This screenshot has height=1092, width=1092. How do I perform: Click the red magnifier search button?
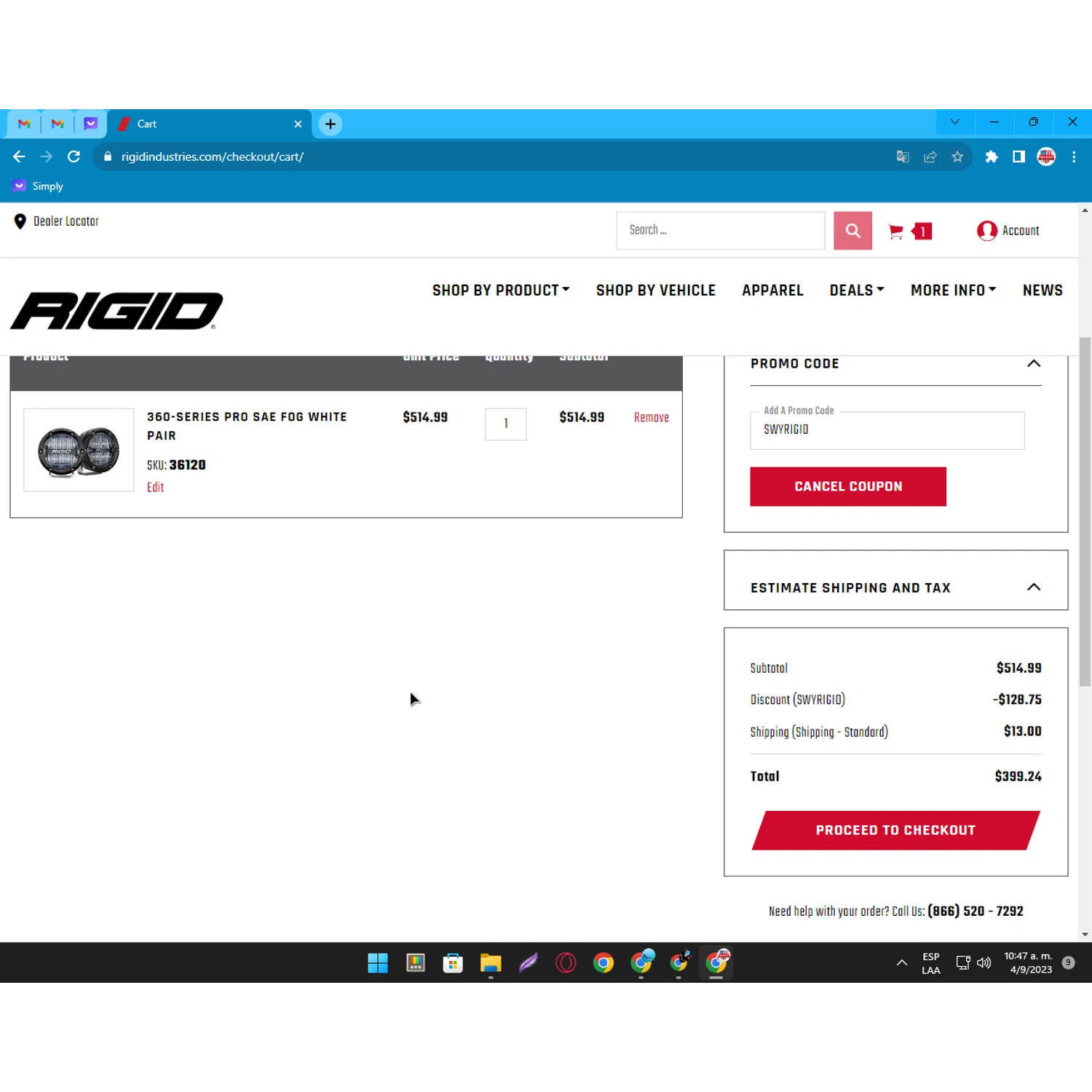pos(852,231)
